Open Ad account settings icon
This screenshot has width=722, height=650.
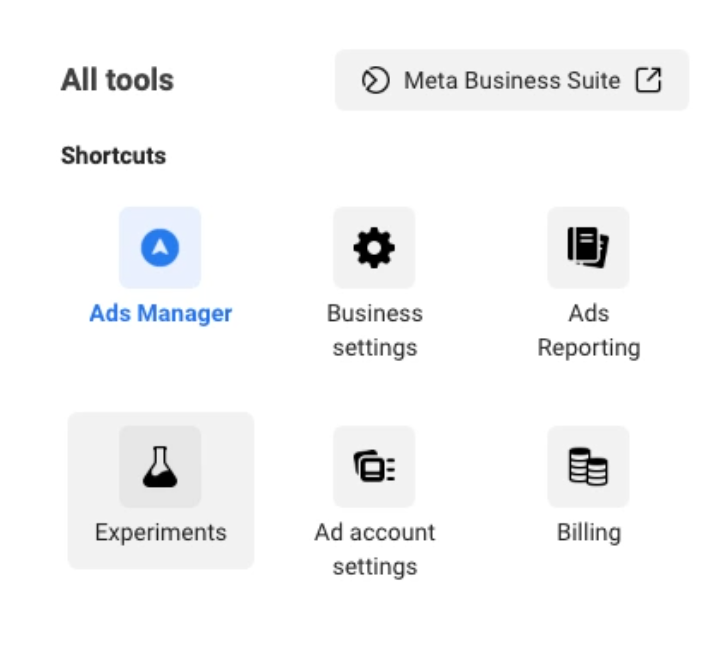374,467
